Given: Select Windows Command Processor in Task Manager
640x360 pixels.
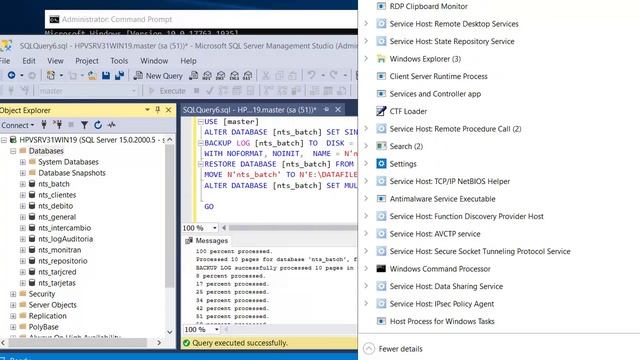Looking at the screenshot, I should click(440, 269).
